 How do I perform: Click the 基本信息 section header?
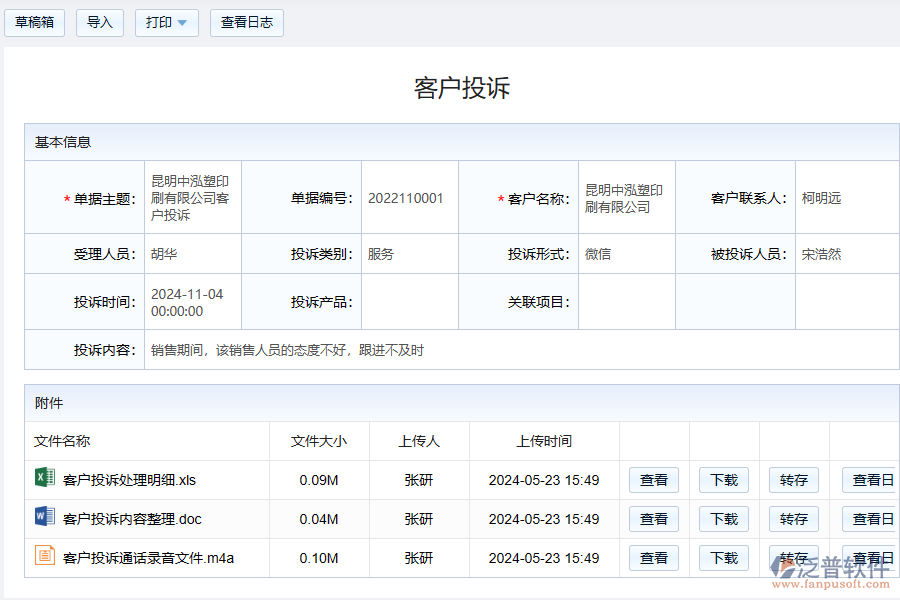pos(64,142)
